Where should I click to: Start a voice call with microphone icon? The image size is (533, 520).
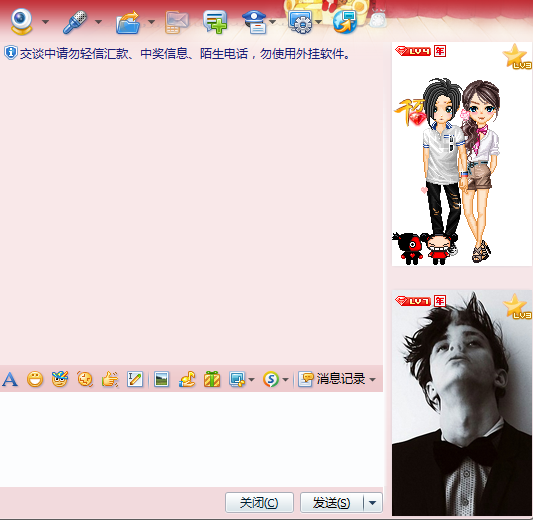75,22
